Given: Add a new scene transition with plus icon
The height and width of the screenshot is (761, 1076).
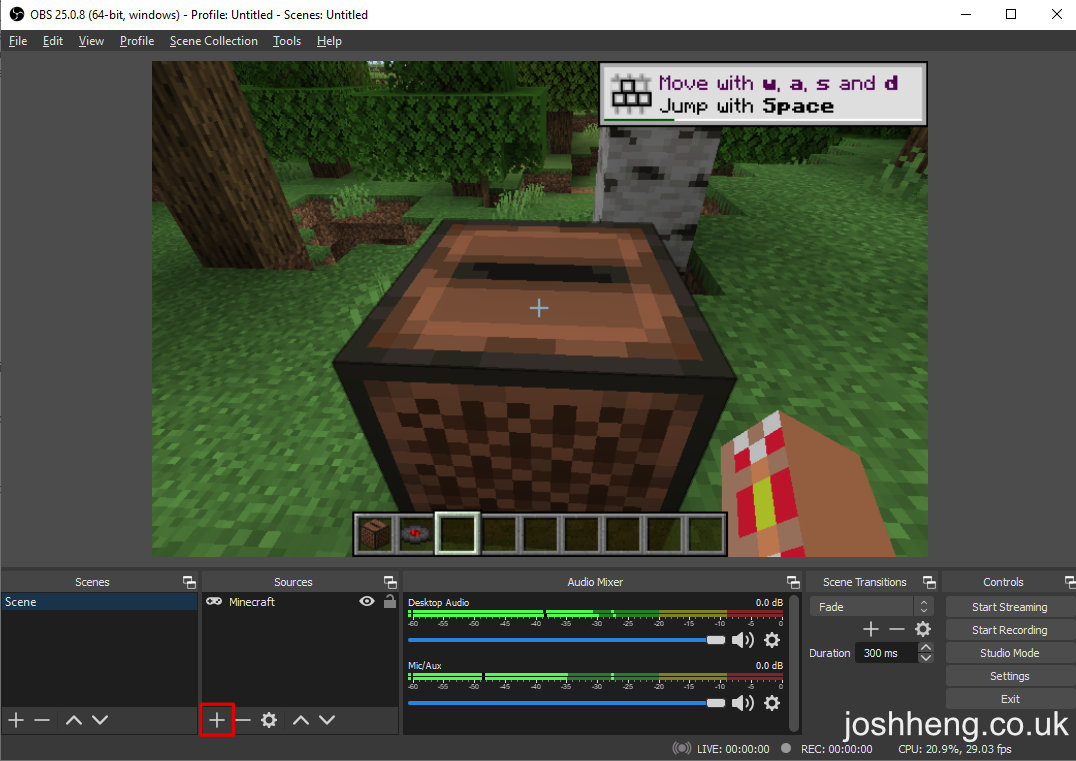Looking at the screenshot, I should [870, 629].
